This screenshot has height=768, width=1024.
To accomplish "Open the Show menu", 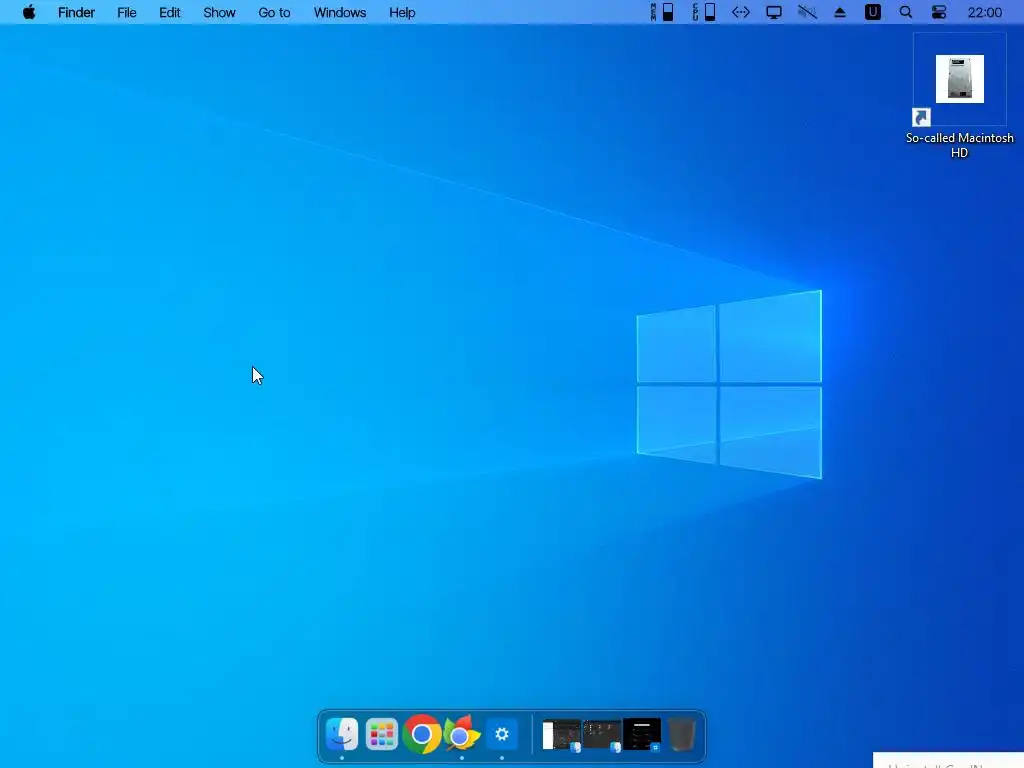I will click(x=219, y=12).
